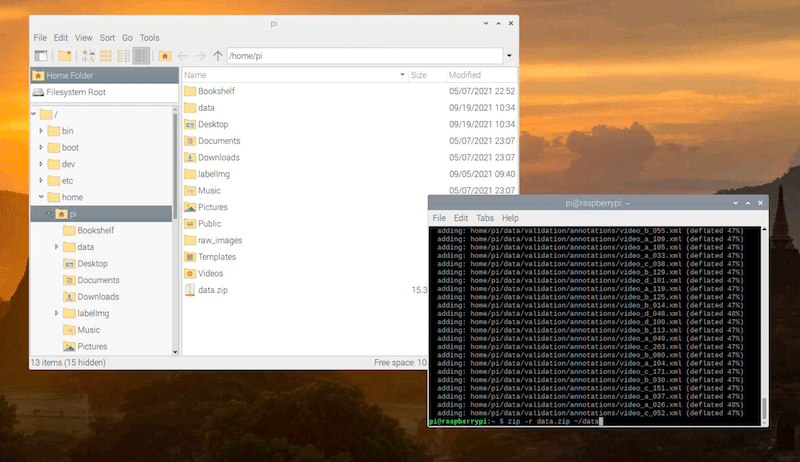The height and width of the screenshot is (462, 800).
Task: Open the terminal File menu
Action: point(439,218)
